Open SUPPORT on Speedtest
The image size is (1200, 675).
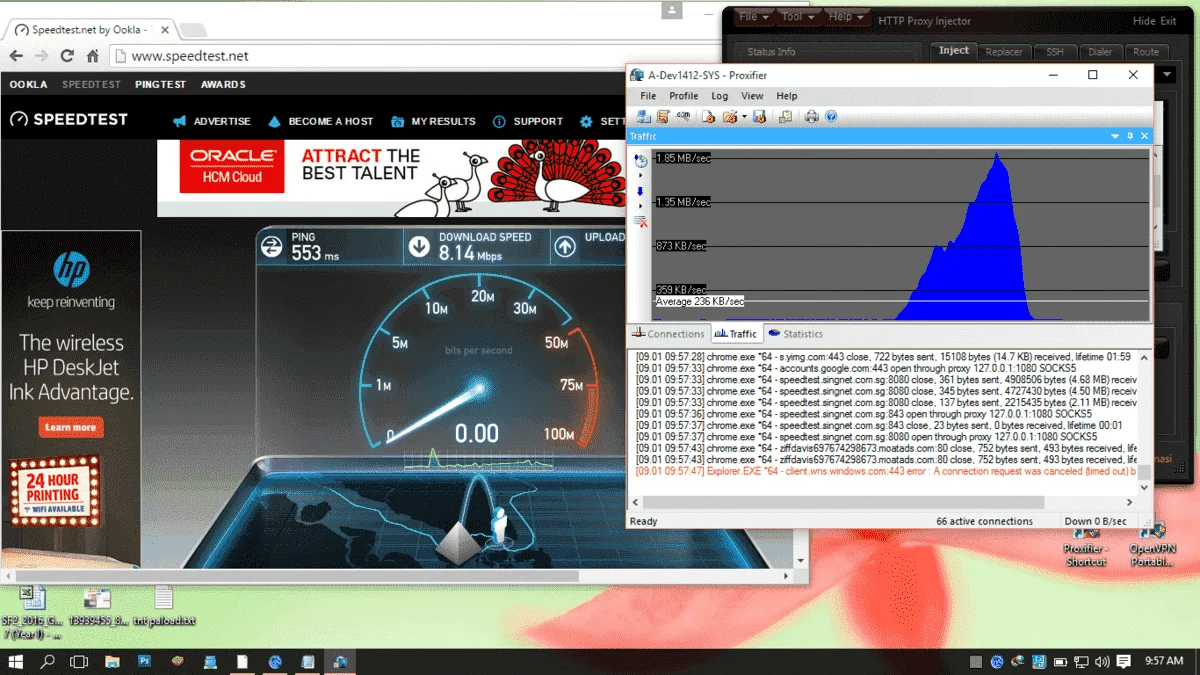(527, 121)
